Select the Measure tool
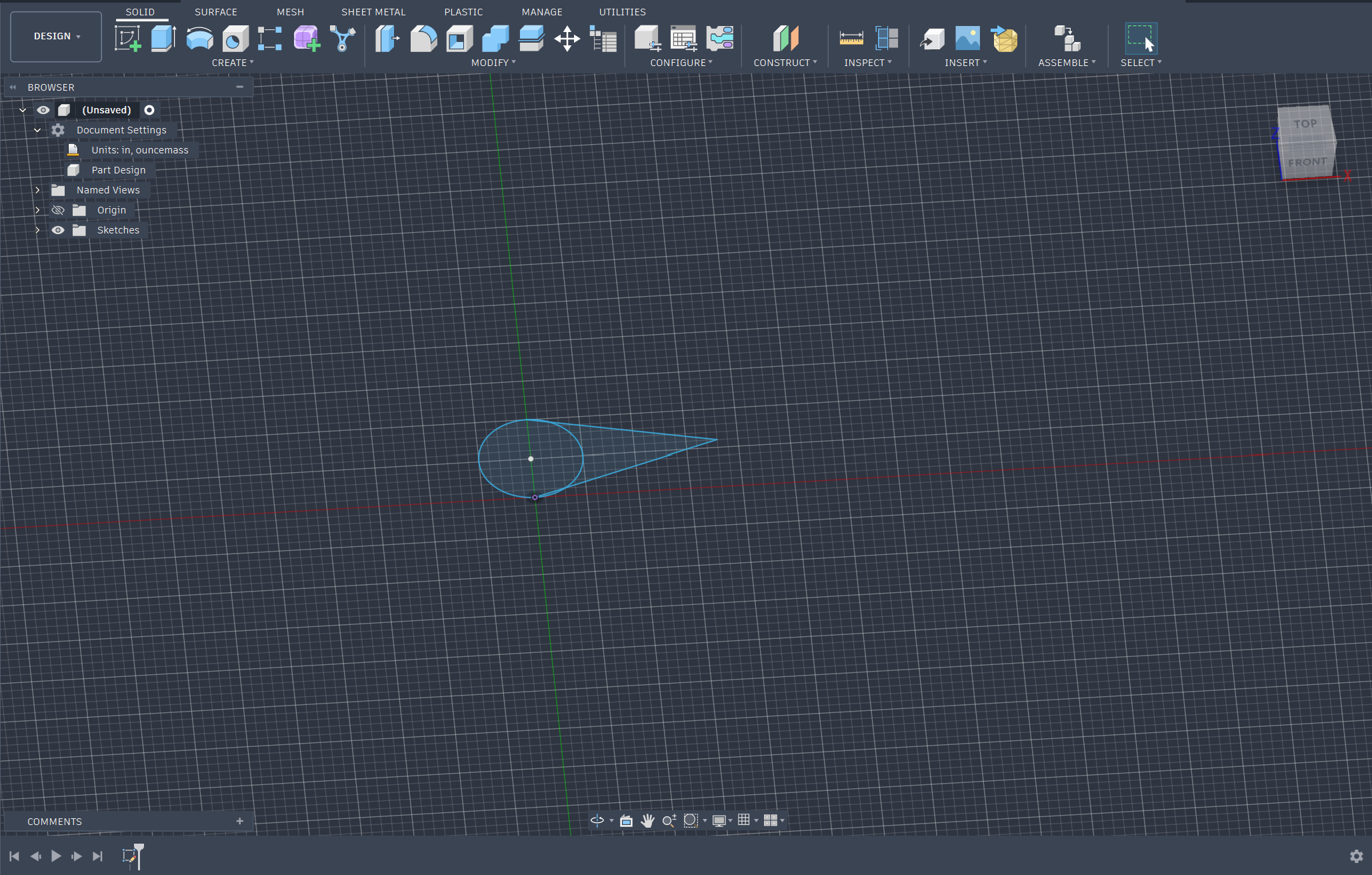Viewport: 1372px width, 875px height. click(851, 39)
